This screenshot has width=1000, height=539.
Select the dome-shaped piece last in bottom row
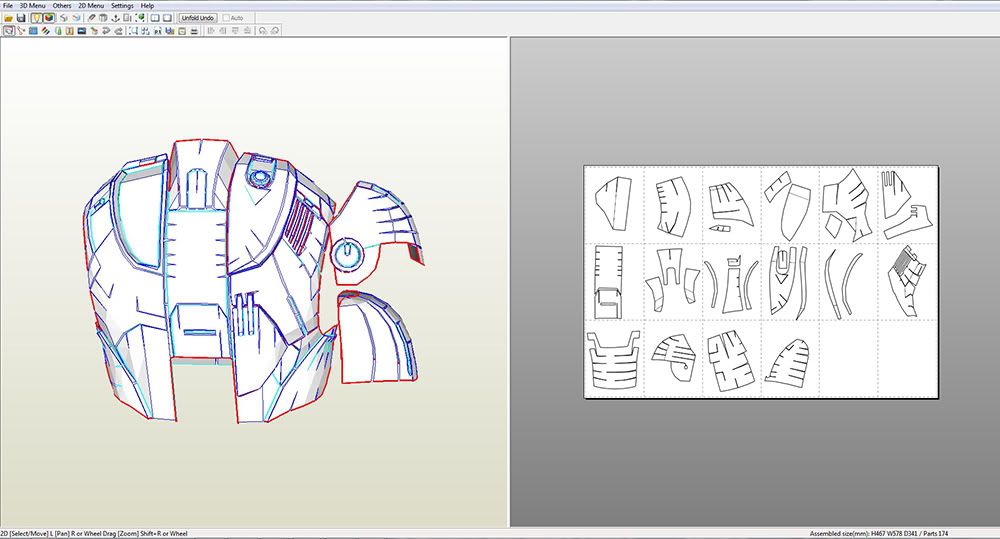point(788,362)
